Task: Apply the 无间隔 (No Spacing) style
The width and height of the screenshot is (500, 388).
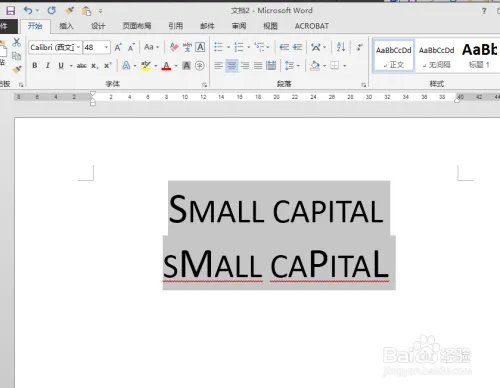Action: pyautogui.click(x=436, y=56)
